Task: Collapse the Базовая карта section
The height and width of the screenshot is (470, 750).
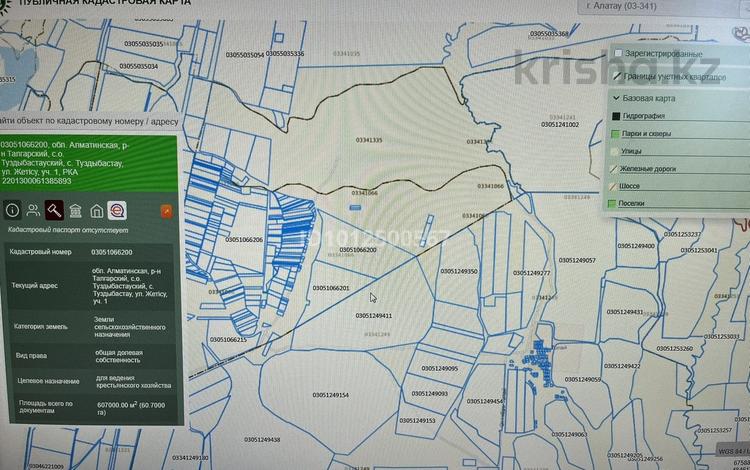Action: 616,98
